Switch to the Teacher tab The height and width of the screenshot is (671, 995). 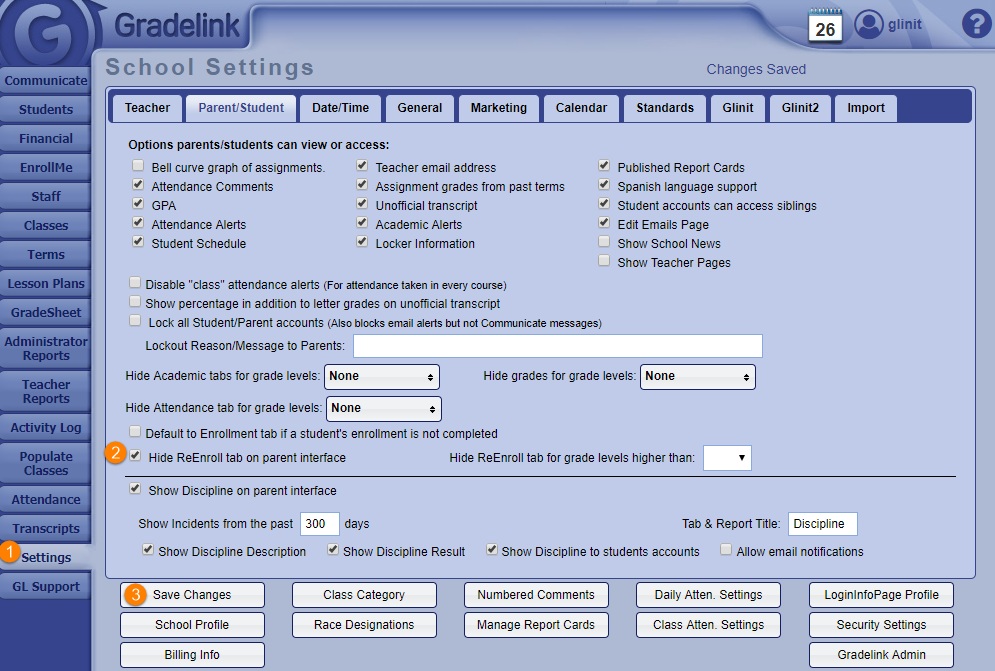point(147,108)
